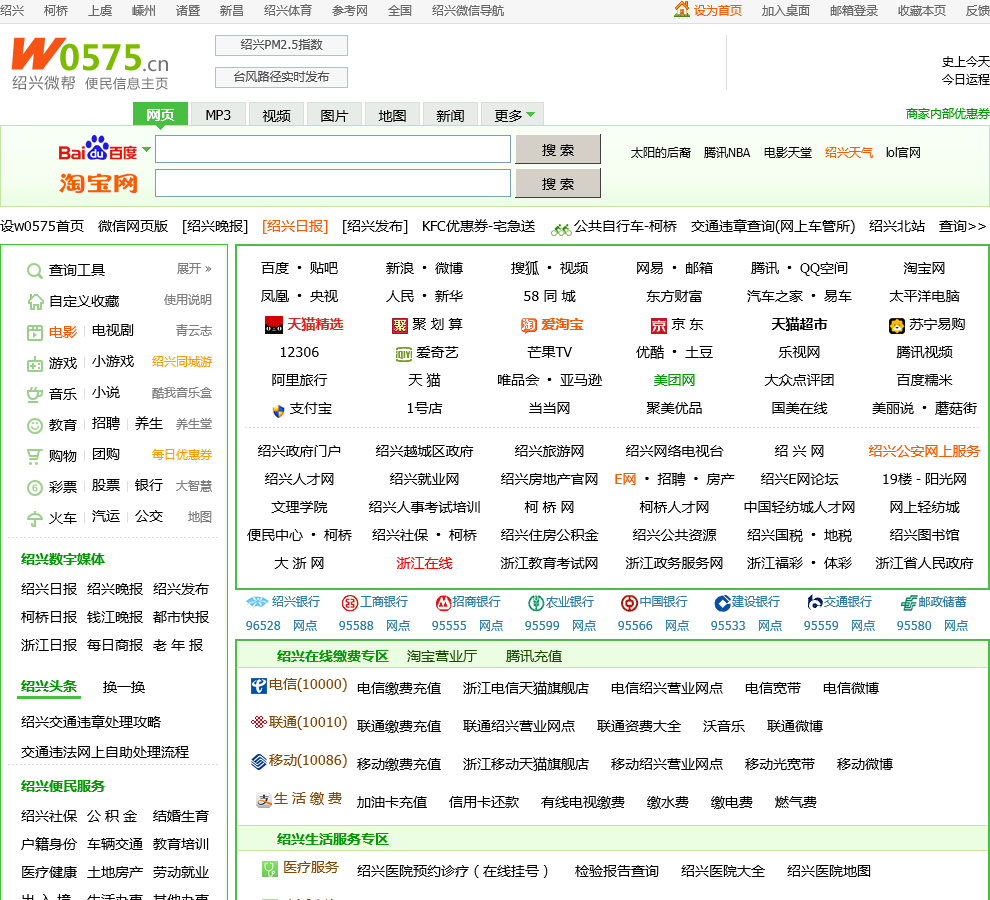
Task: Click the W0575 Shaoxing site logo
Action: (x=90, y=63)
